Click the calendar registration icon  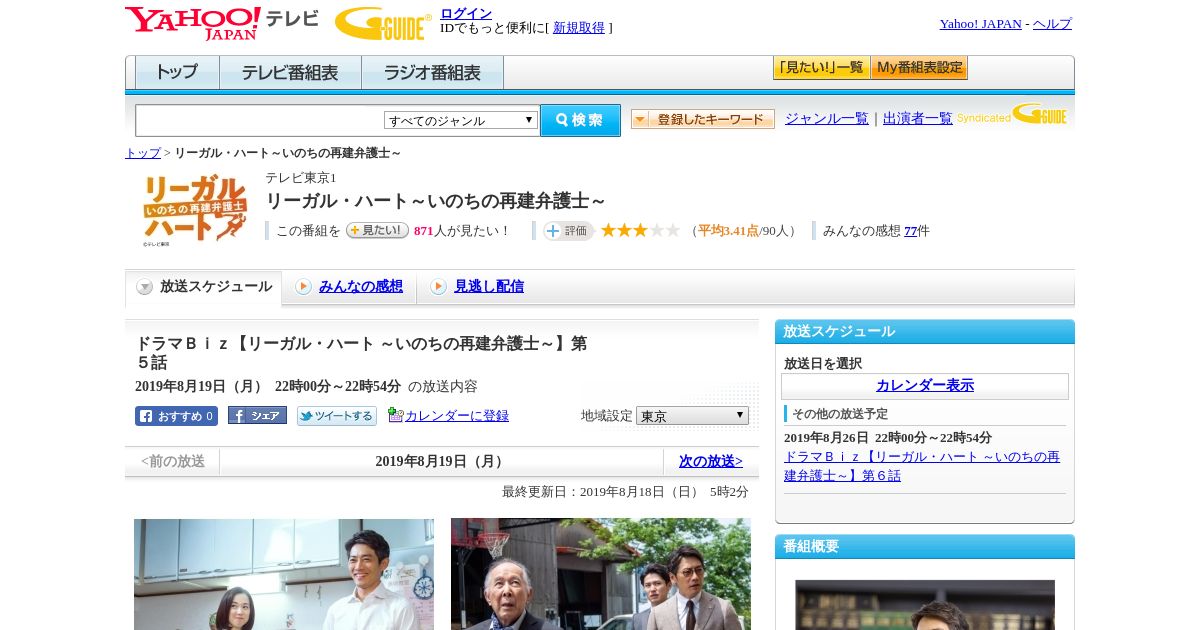pyautogui.click(x=395, y=415)
